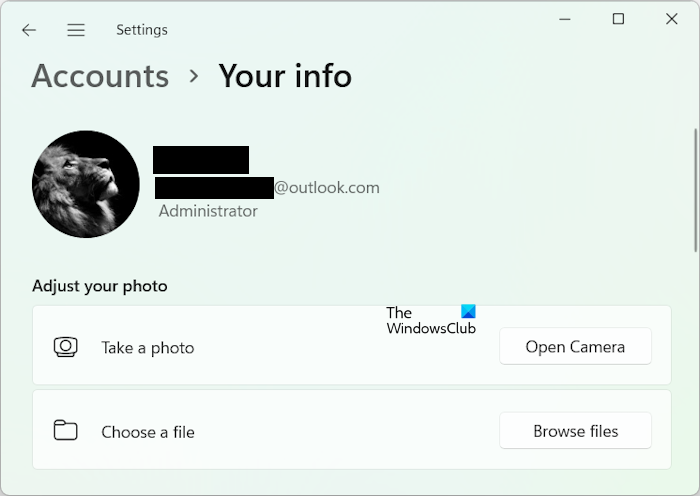Maximize the Settings window

pyautogui.click(x=618, y=19)
